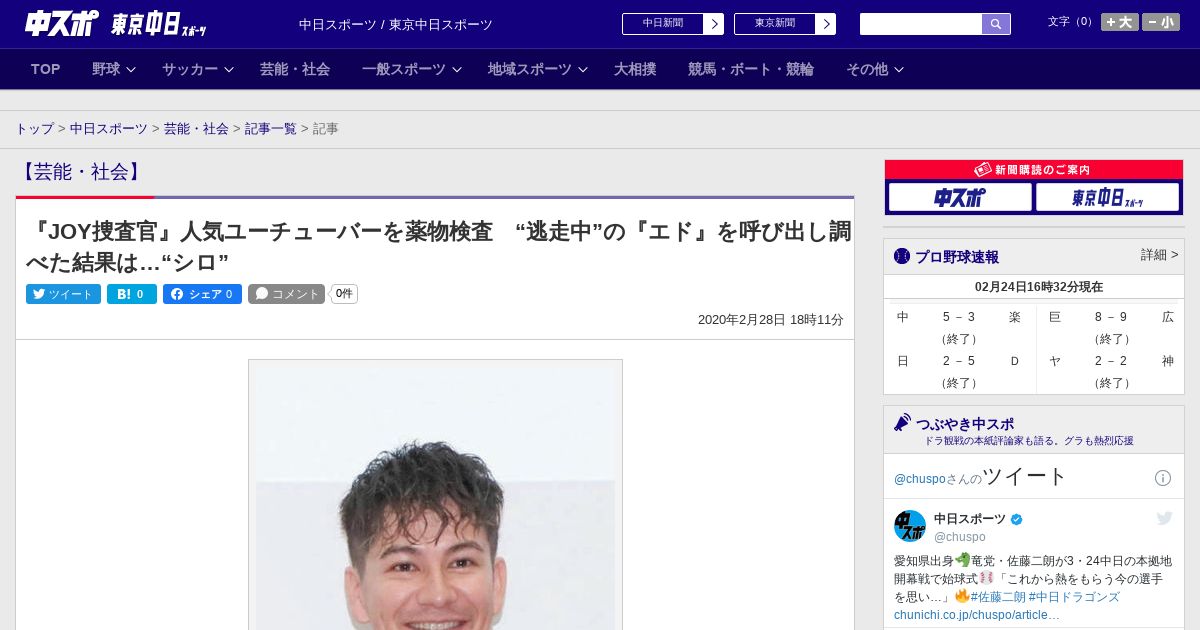The image size is (1200, 630).
Task: Open the 中日新聞 link button
Action: click(x=662, y=24)
